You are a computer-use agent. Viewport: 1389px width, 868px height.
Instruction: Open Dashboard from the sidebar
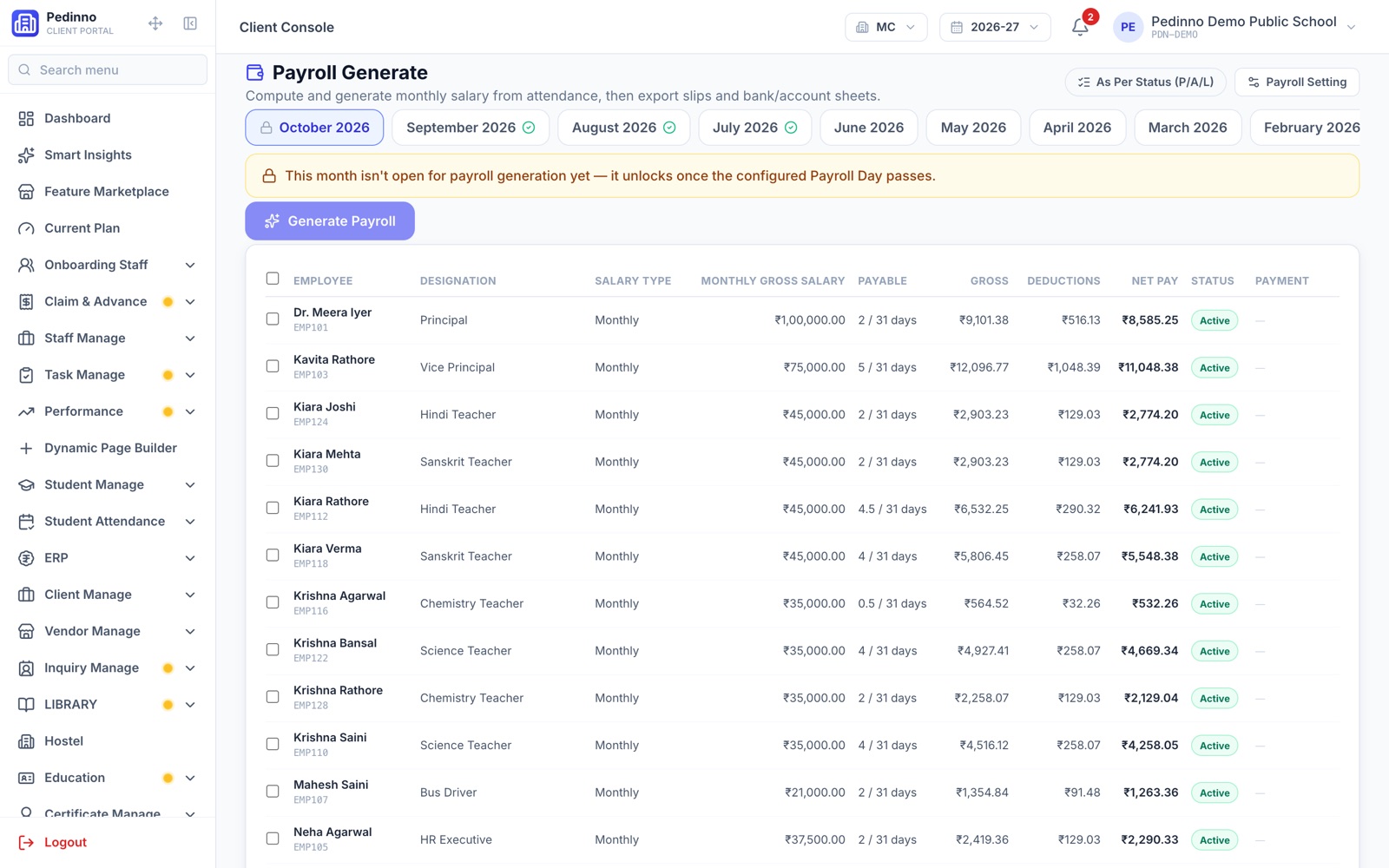click(x=108, y=118)
